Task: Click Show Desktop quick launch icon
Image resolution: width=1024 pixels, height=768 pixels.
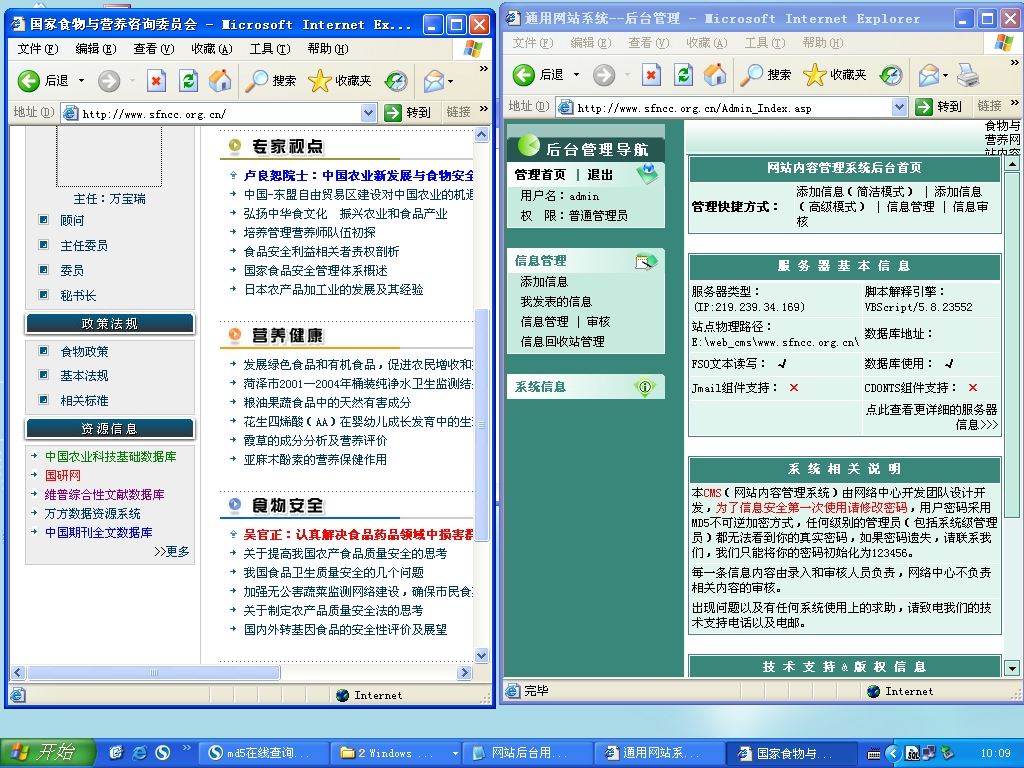Action: click(x=116, y=753)
